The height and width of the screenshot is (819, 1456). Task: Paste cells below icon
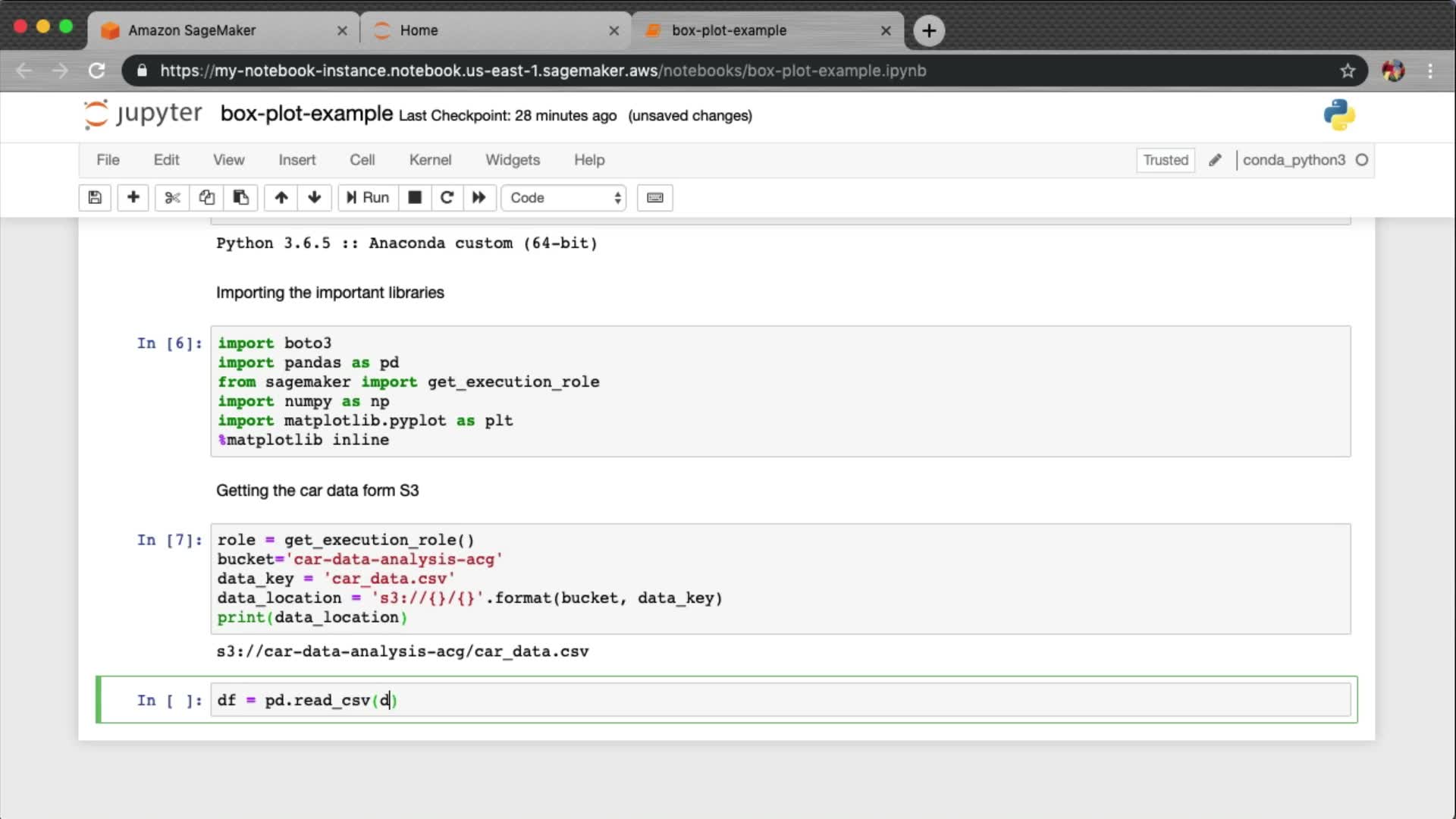click(240, 198)
